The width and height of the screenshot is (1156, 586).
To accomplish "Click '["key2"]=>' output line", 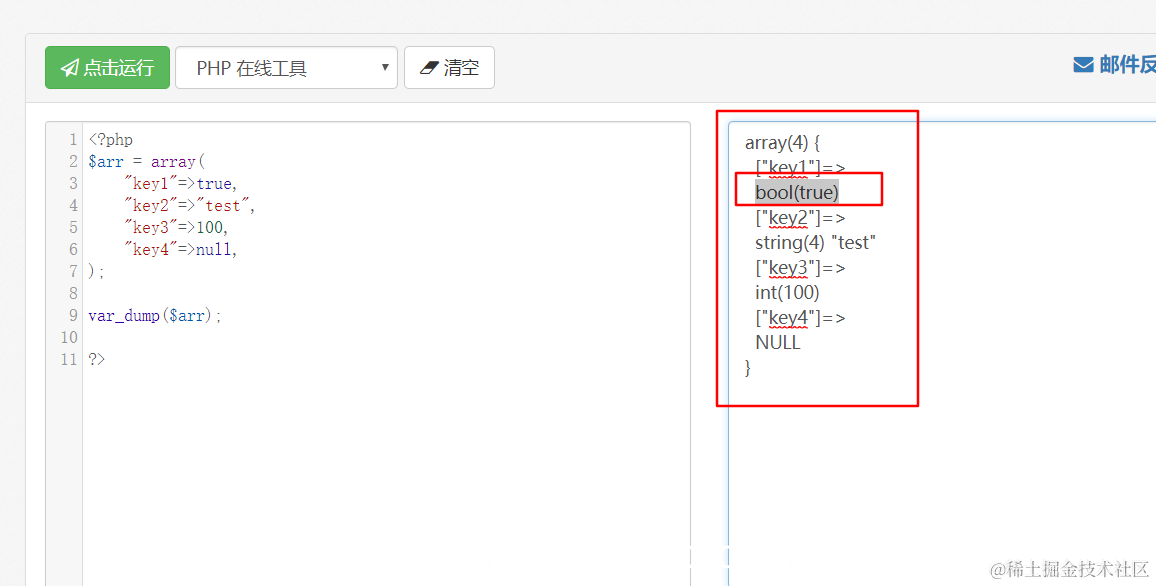I will [800, 218].
